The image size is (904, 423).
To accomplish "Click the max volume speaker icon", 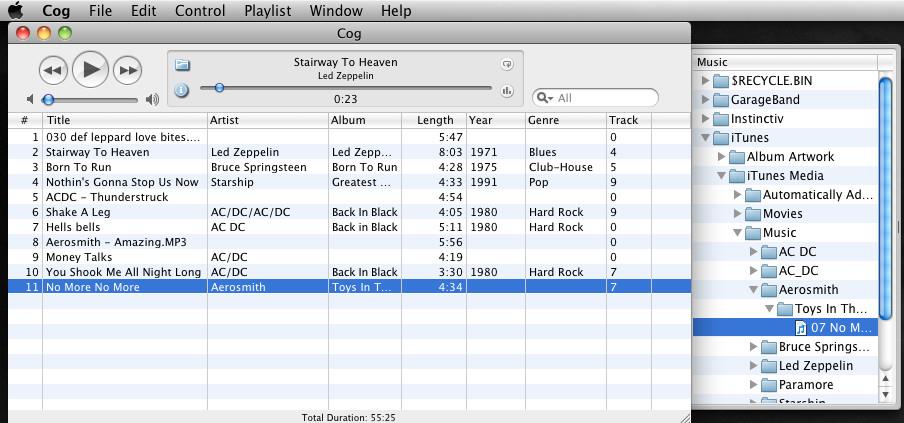I will [152, 100].
